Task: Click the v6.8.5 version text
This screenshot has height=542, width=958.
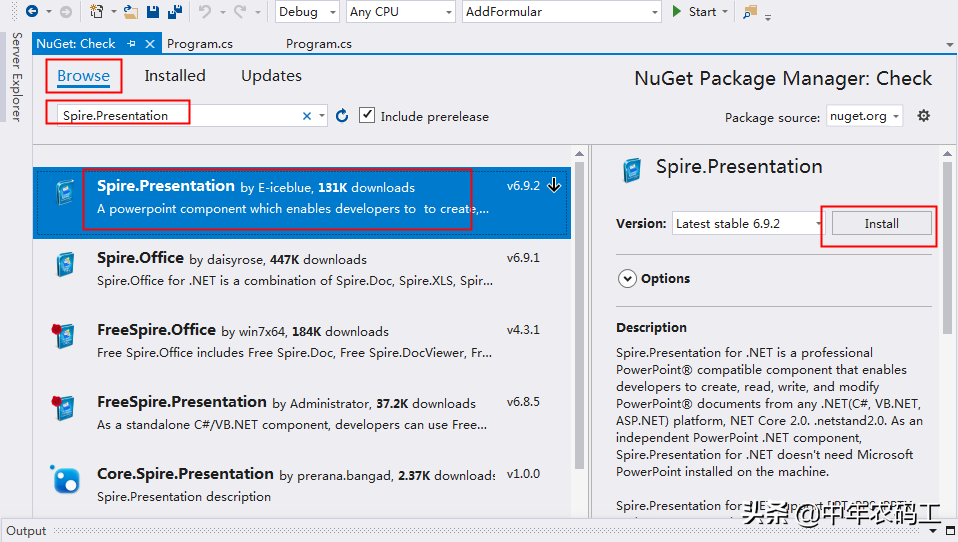Action: [523, 402]
